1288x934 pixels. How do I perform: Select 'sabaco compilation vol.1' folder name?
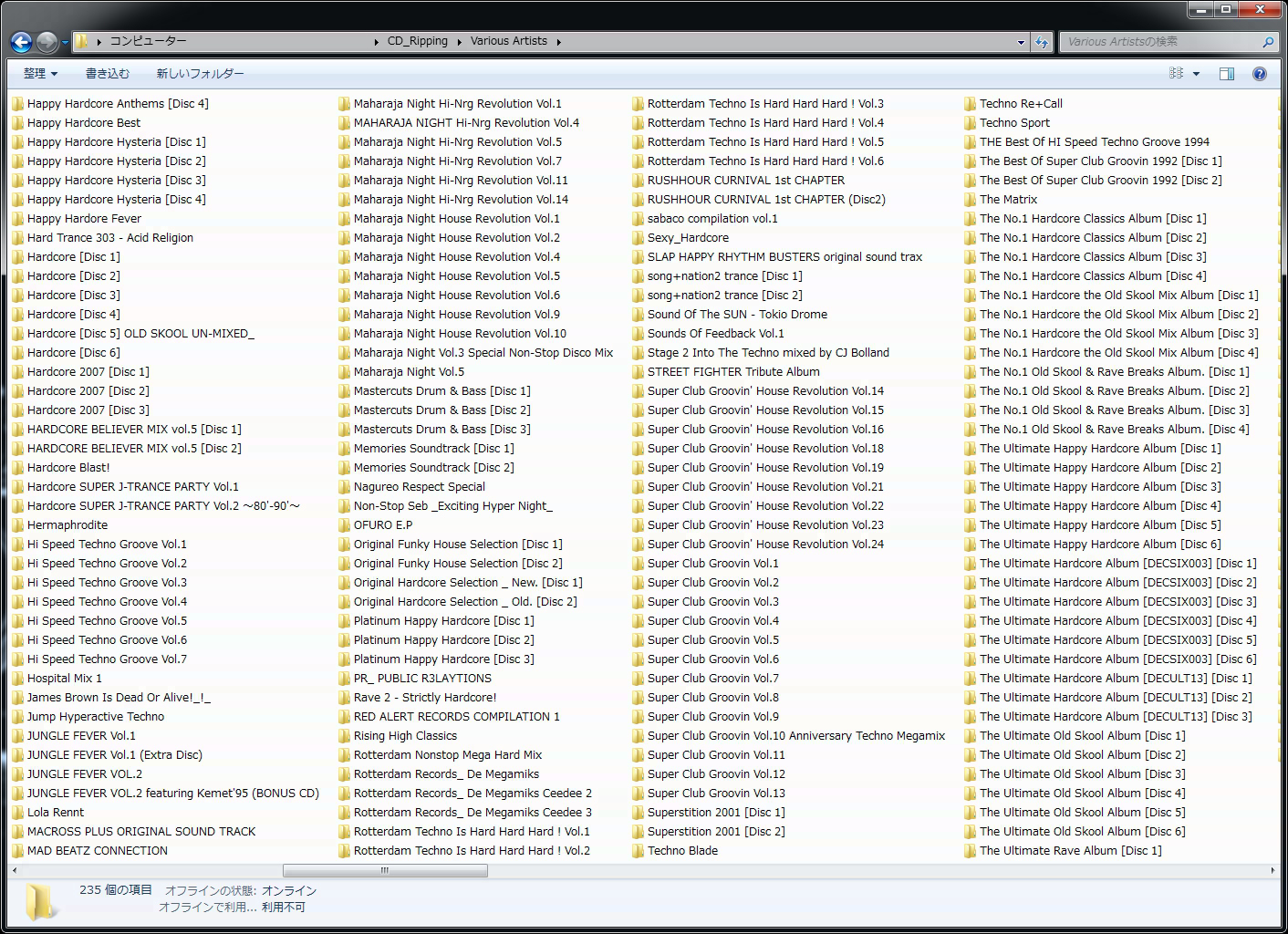click(712, 219)
